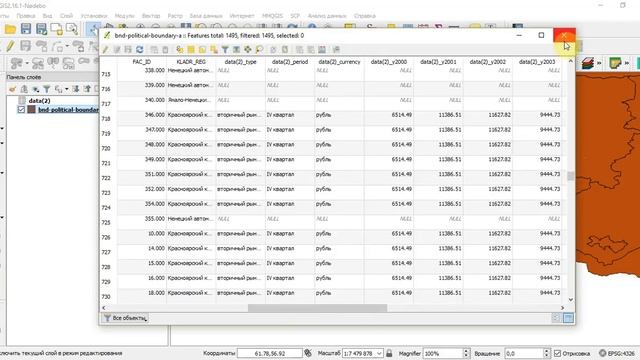The image size is (640, 360).
Task: Click FAC_ID cell 338.000
Action: point(142,70)
